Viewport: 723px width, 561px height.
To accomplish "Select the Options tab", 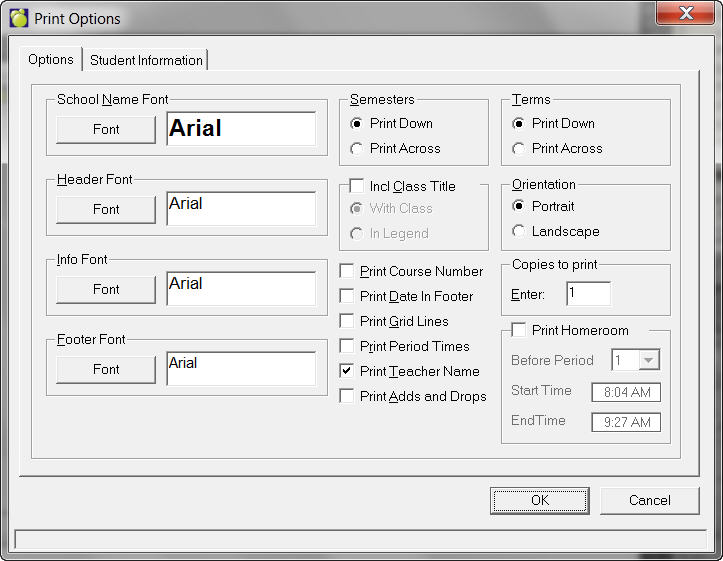I will (x=51, y=60).
